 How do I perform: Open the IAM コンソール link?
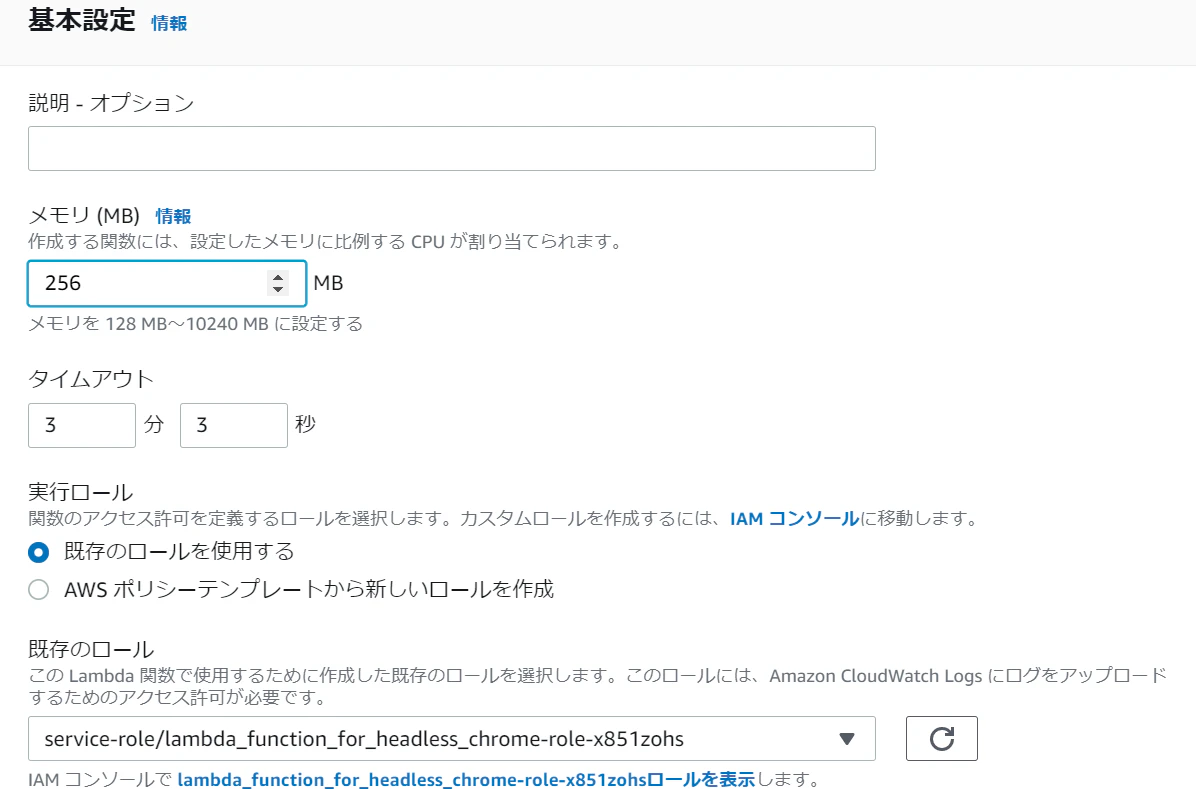click(795, 519)
